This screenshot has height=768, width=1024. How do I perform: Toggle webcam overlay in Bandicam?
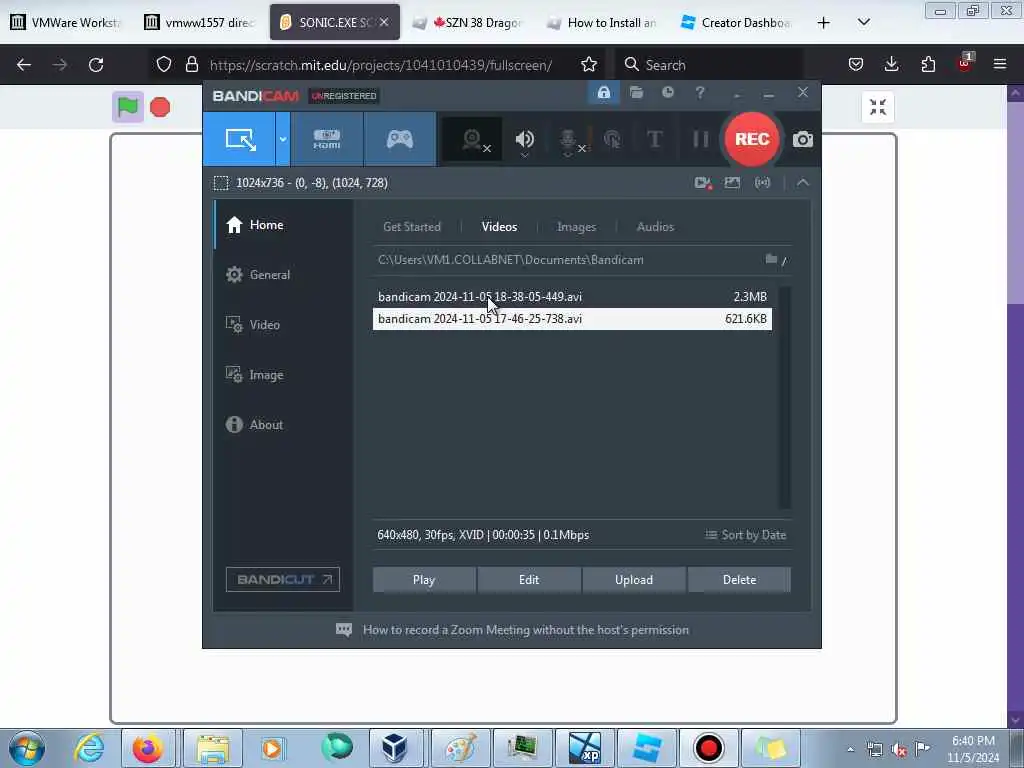tap(473, 139)
